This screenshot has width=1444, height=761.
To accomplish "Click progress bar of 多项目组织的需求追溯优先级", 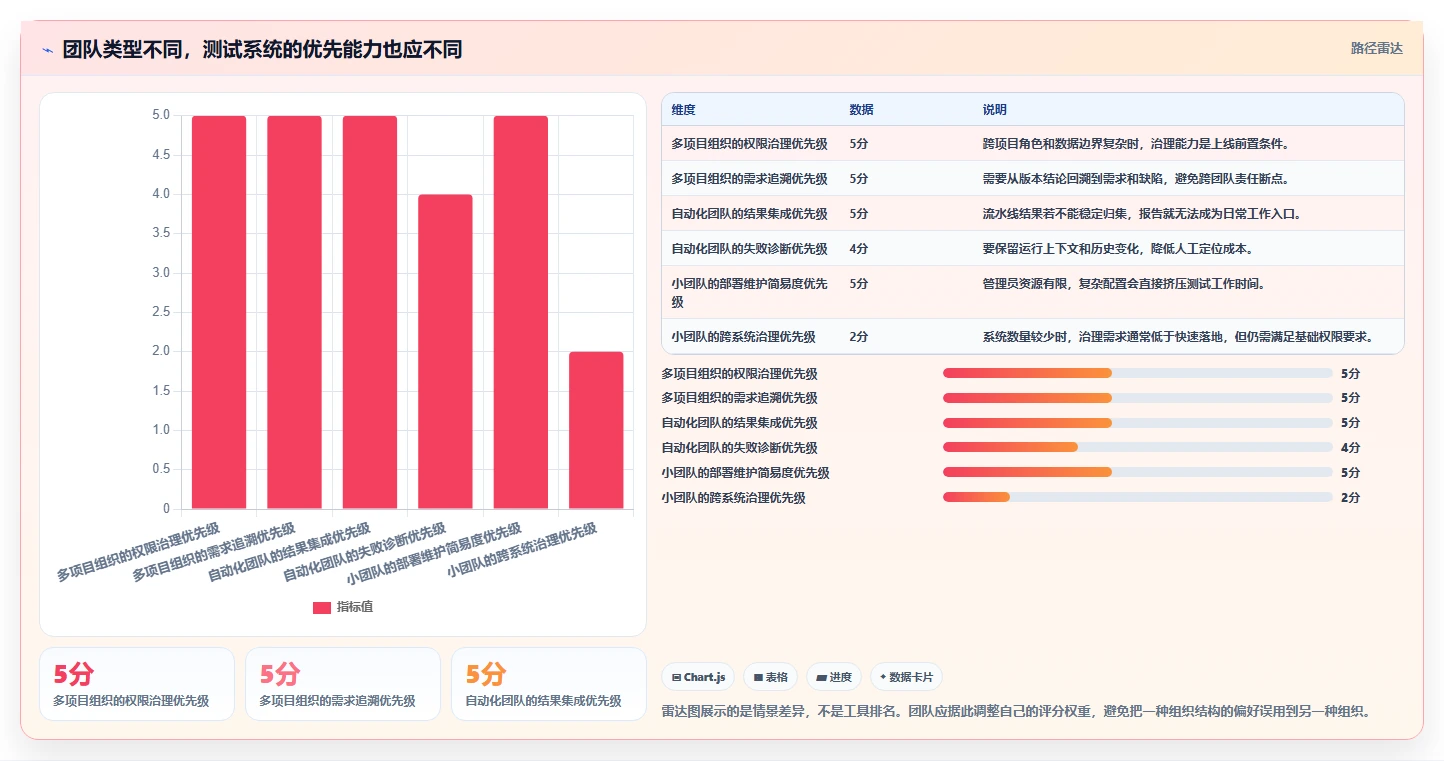I will coord(1138,398).
